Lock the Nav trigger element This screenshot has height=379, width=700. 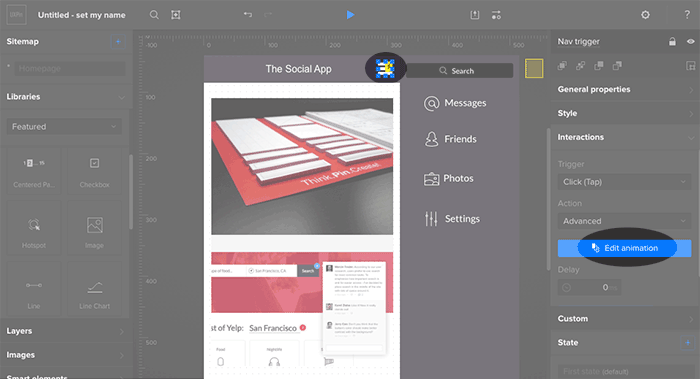coord(672,42)
